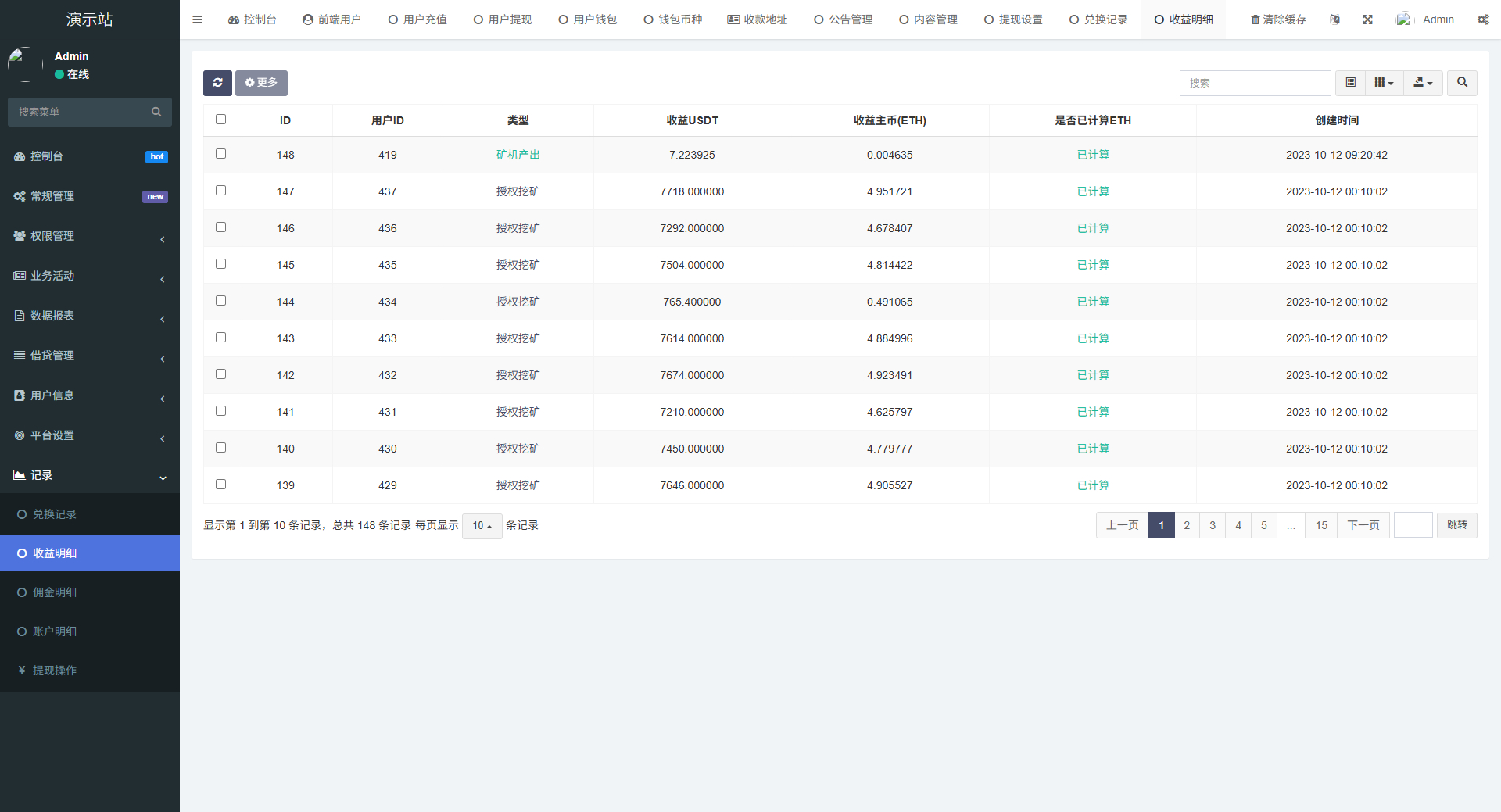Open the columns visibility dropdown

(x=1384, y=83)
